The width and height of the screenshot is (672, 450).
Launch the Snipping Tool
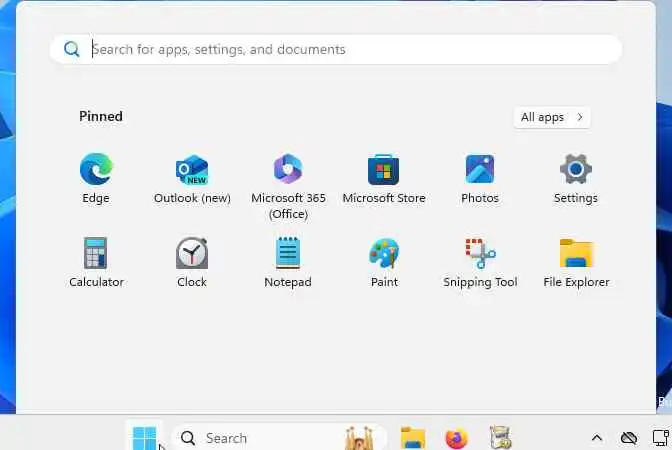point(480,262)
